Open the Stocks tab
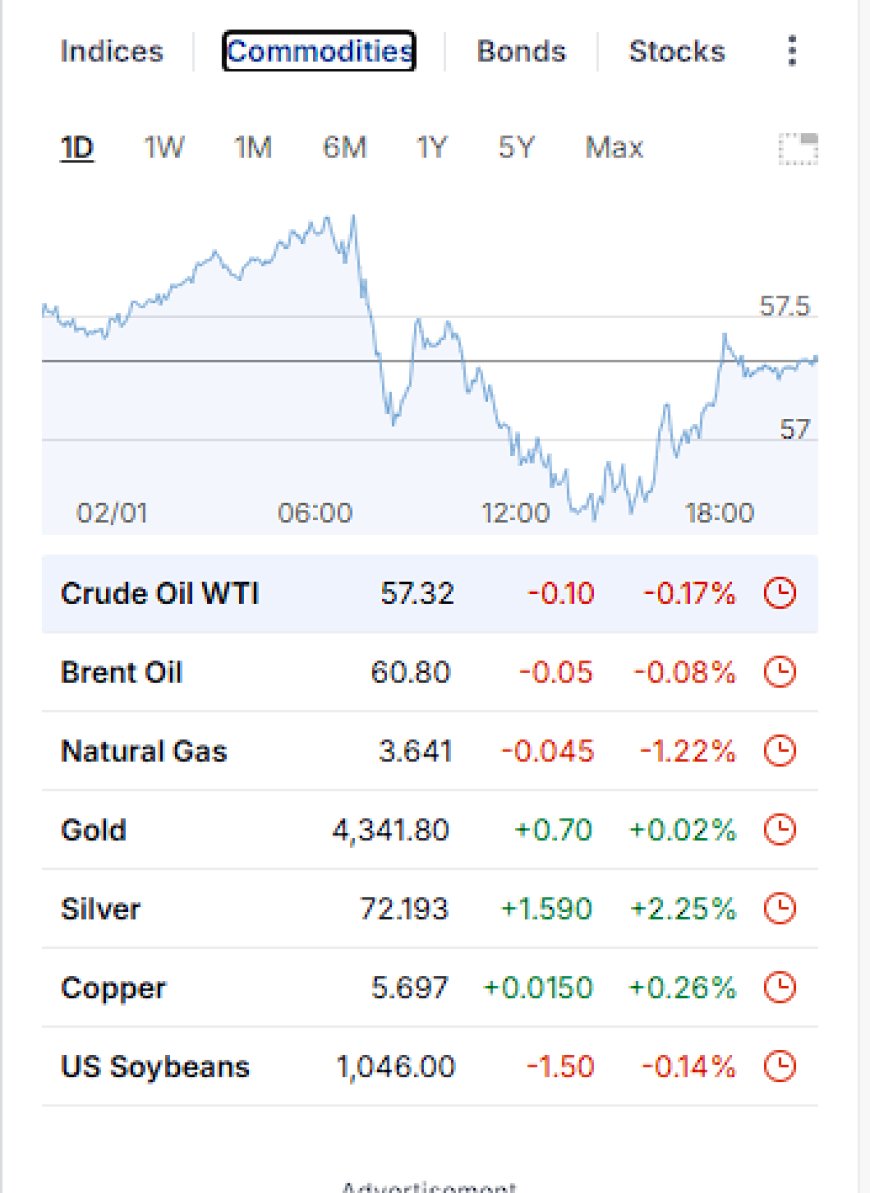Viewport: 870px width, 1193px height. pos(677,51)
